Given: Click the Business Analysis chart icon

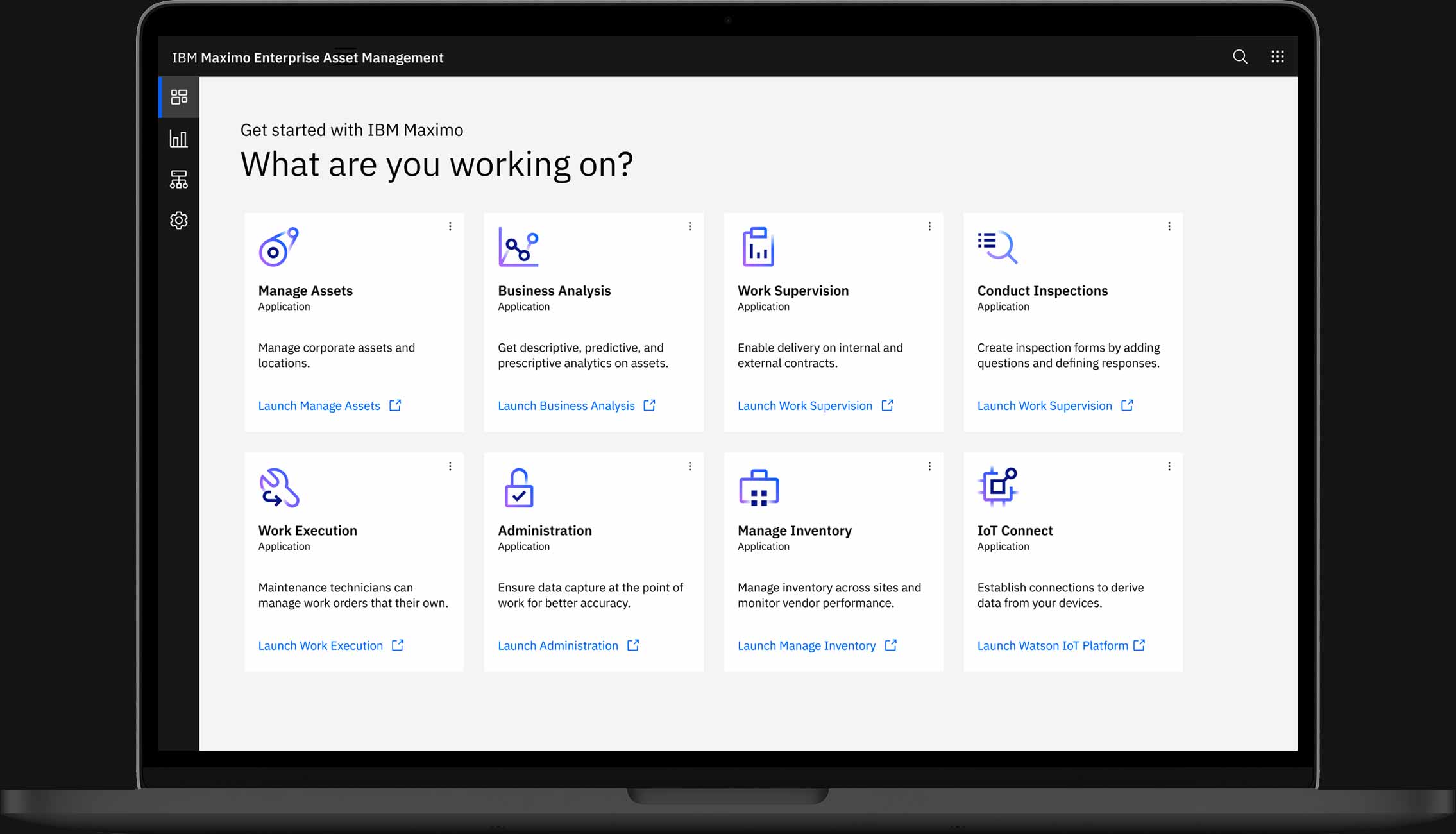Looking at the screenshot, I should 518,247.
